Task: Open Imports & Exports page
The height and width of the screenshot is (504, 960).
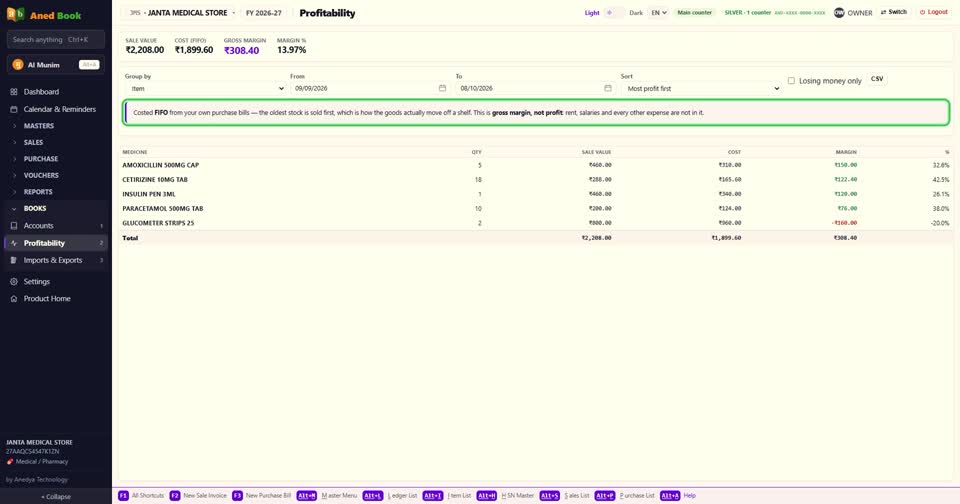Action: [55, 260]
